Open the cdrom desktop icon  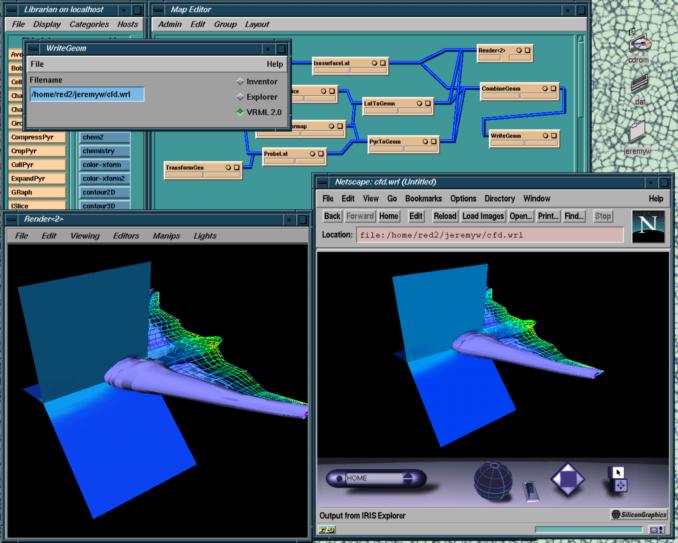click(x=638, y=45)
